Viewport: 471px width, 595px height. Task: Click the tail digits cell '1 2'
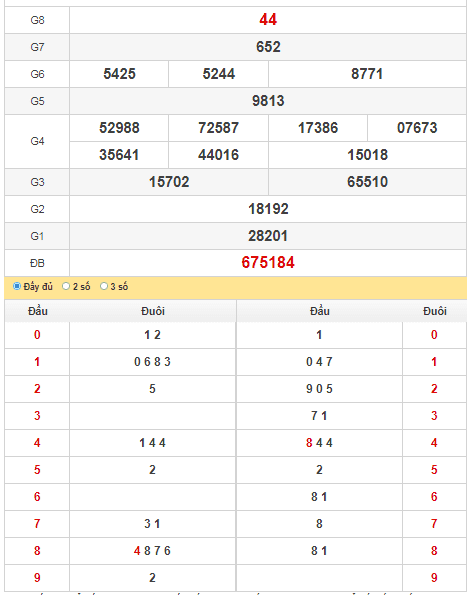152,335
